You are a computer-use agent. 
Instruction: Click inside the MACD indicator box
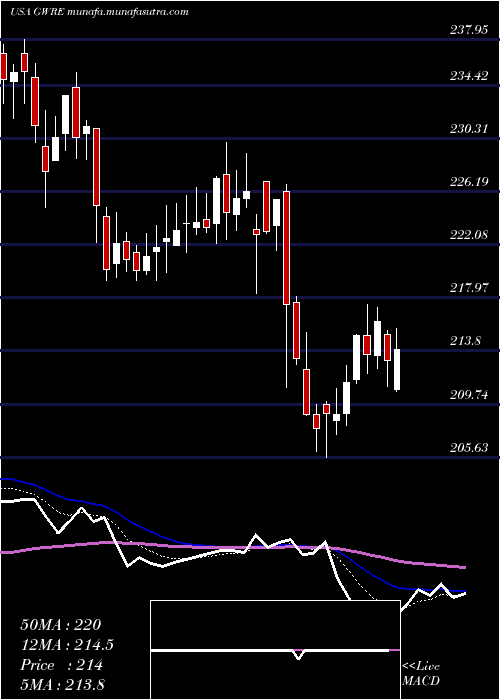pos(275,650)
